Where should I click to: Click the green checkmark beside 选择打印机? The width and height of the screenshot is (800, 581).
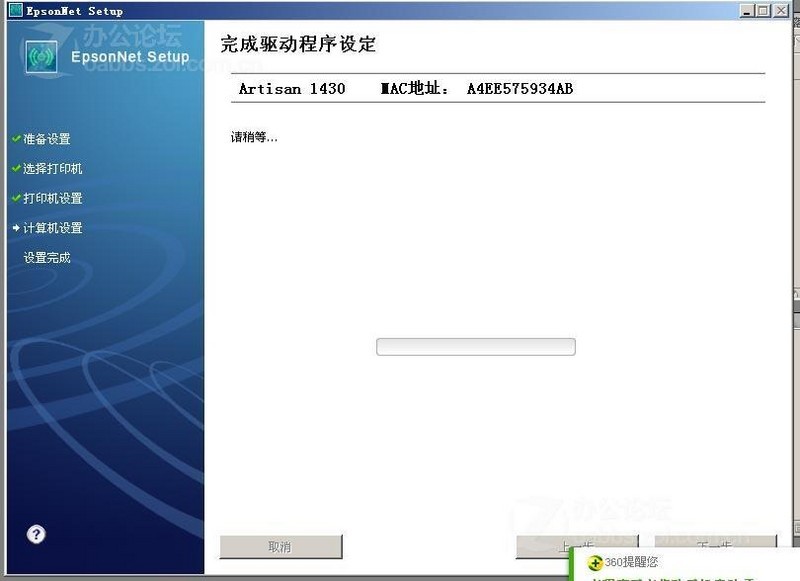(x=16, y=168)
